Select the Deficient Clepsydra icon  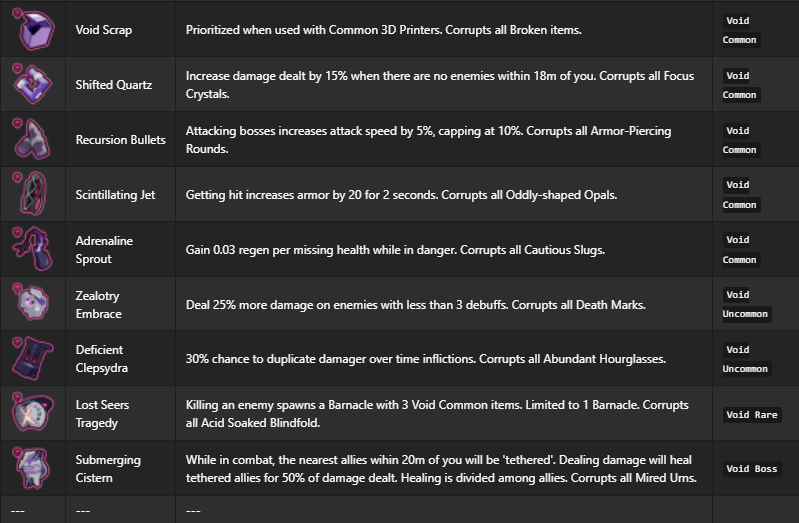tap(32, 359)
